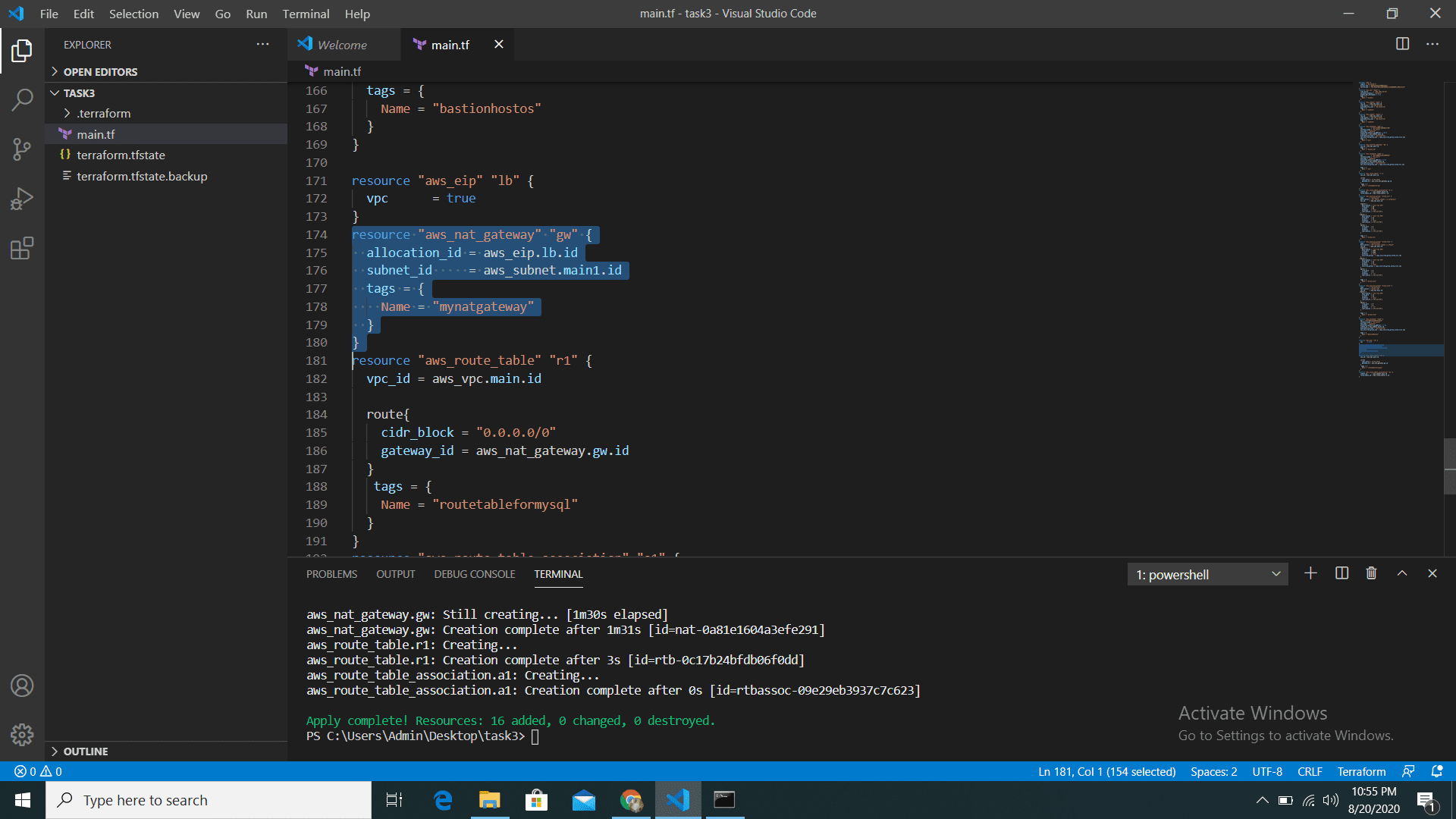The width and height of the screenshot is (1456, 819).
Task: Click the Terraform language mode button
Action: point(1360,771)
